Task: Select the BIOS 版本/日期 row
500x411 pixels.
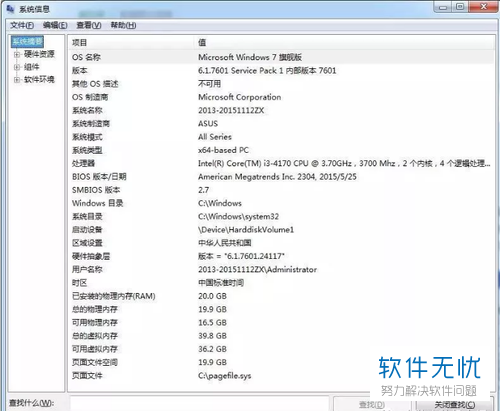Action: click(x=281, y=177)
